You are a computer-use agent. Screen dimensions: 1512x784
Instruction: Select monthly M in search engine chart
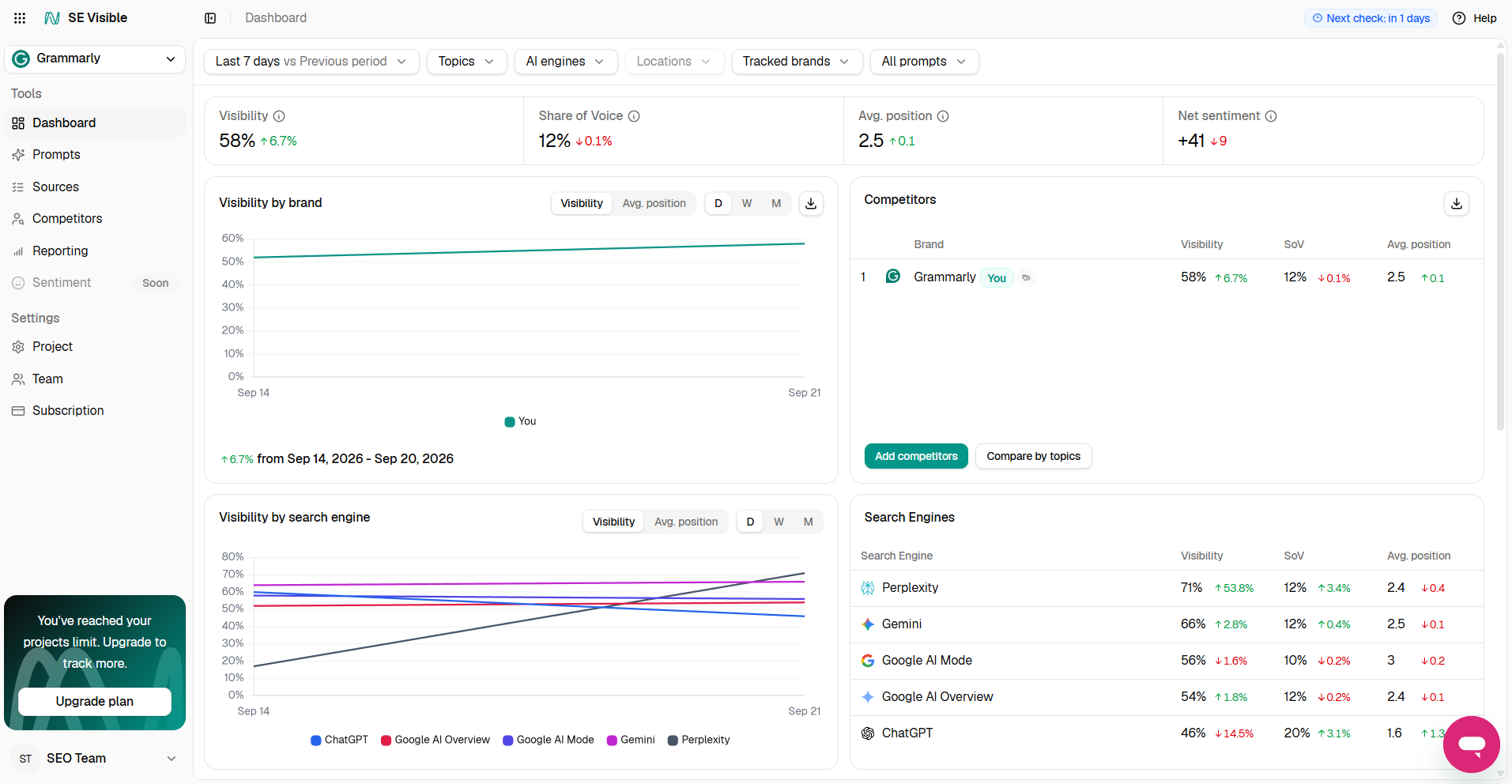(x=809, y=522)
